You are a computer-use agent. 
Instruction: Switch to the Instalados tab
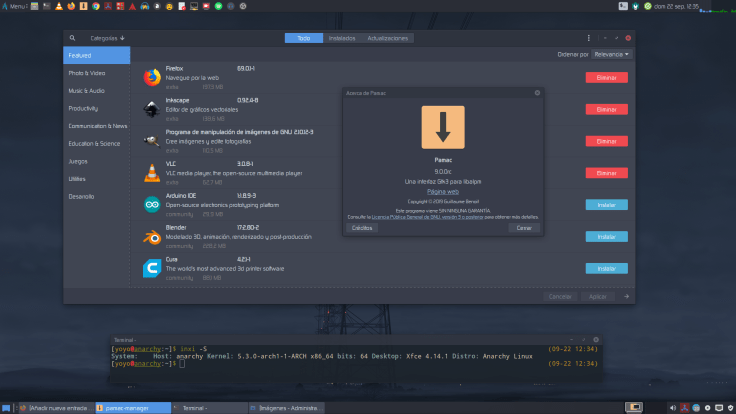point(341,38)
